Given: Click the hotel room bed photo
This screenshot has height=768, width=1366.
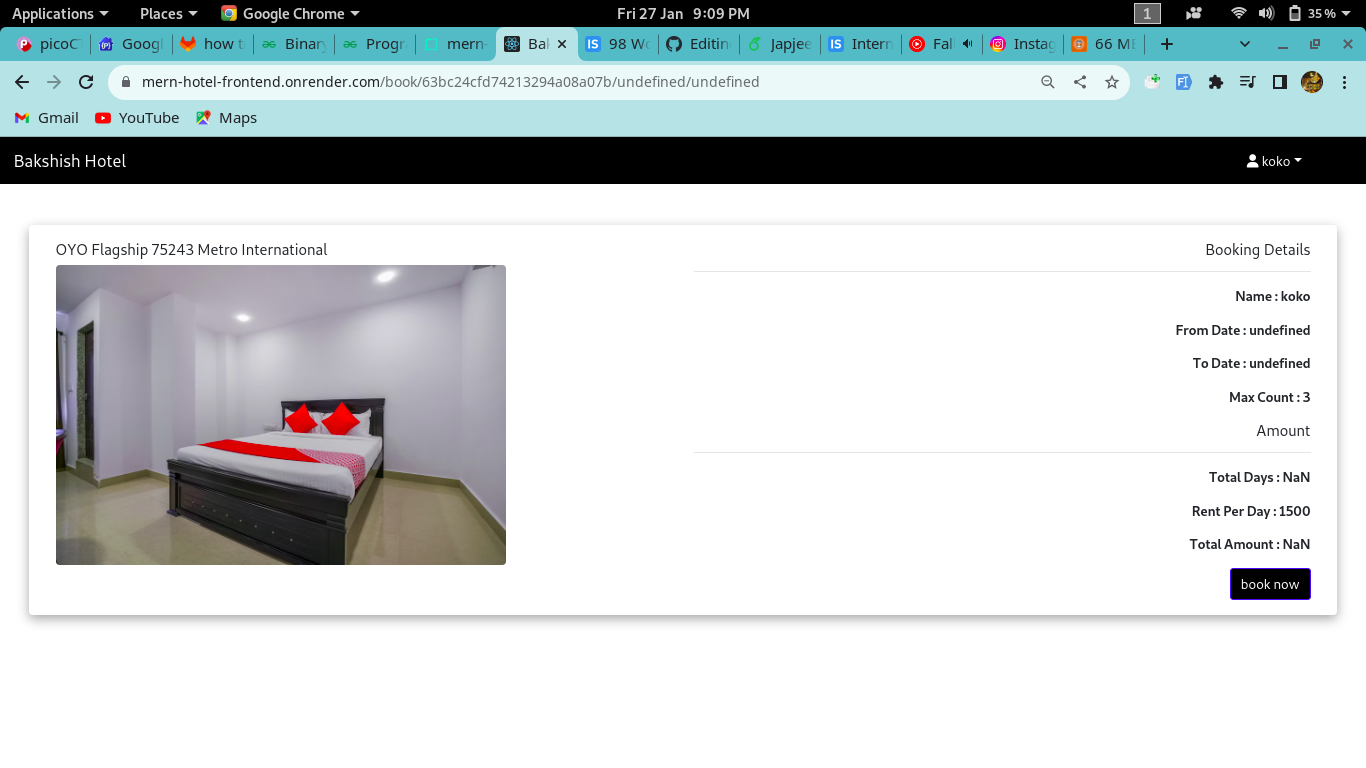Looking at the screenshot, I should (280, 414).
